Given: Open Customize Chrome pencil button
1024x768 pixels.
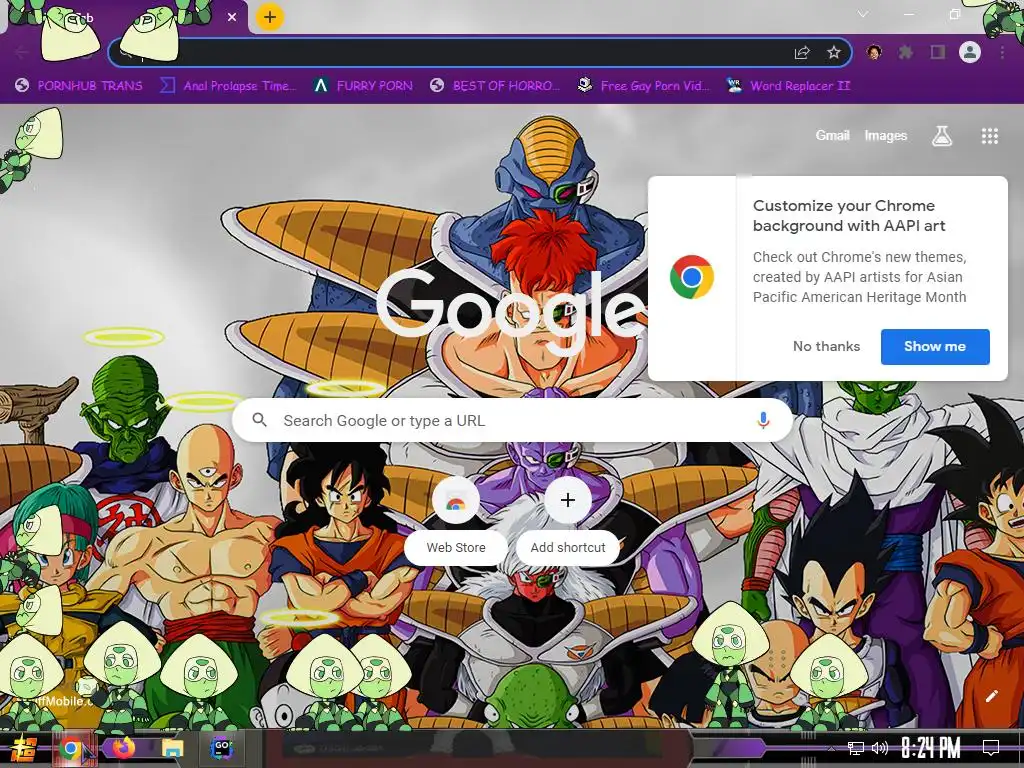Looking at the screenshot, I should (x=991, y=696).
